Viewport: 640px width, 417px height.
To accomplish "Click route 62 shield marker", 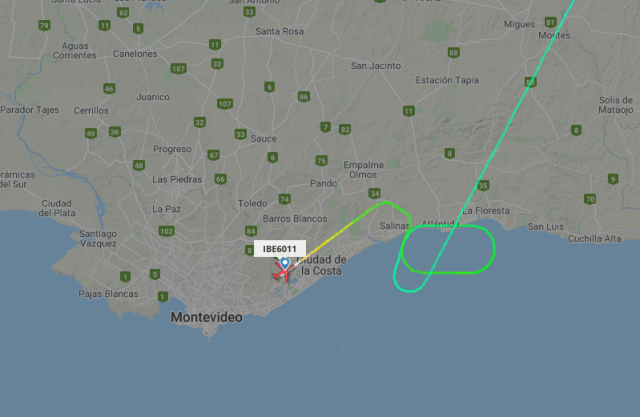I will click(123, 13).
